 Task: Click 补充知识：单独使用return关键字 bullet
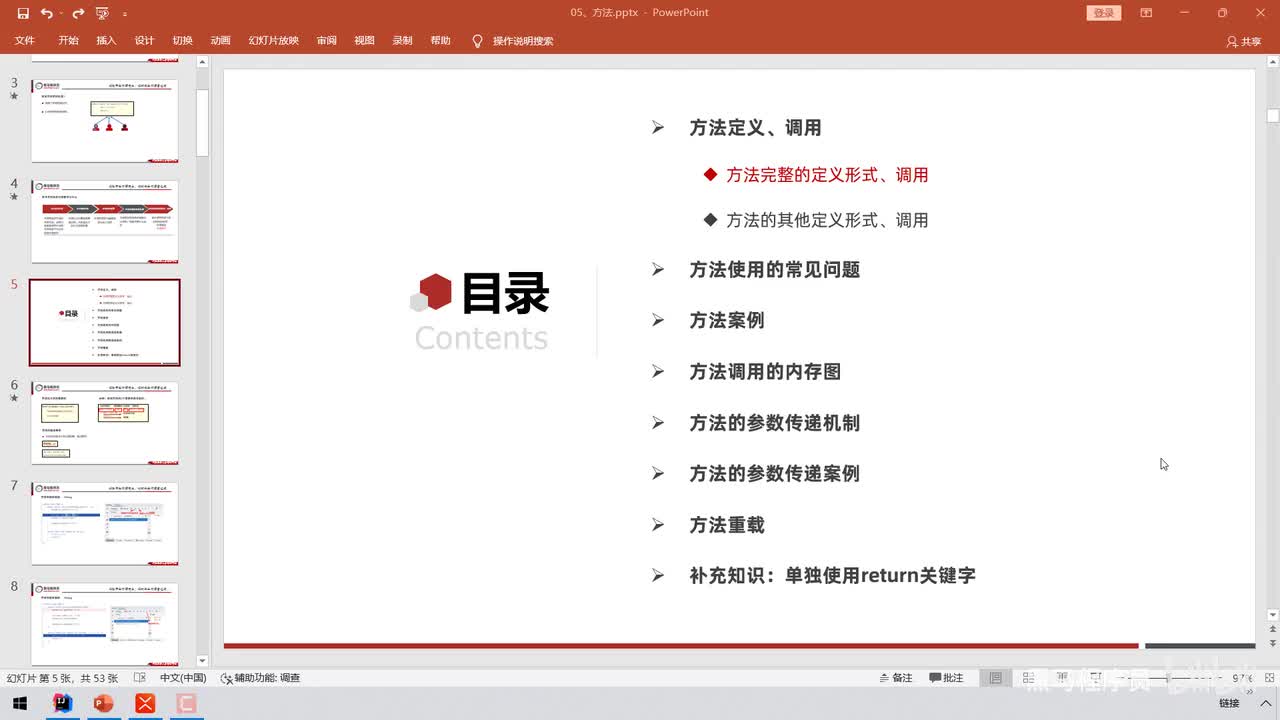832,576
